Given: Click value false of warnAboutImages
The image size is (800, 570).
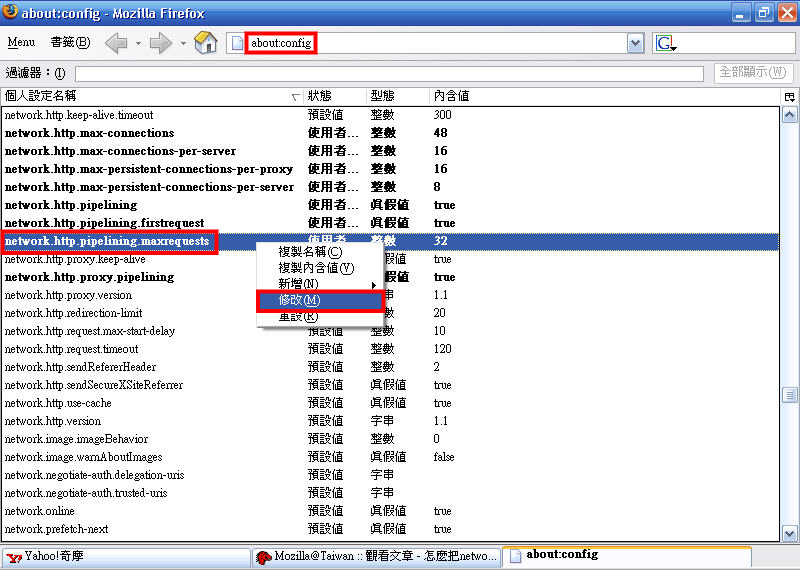Looking at the screenshot, I should click(x=444, y=457).
